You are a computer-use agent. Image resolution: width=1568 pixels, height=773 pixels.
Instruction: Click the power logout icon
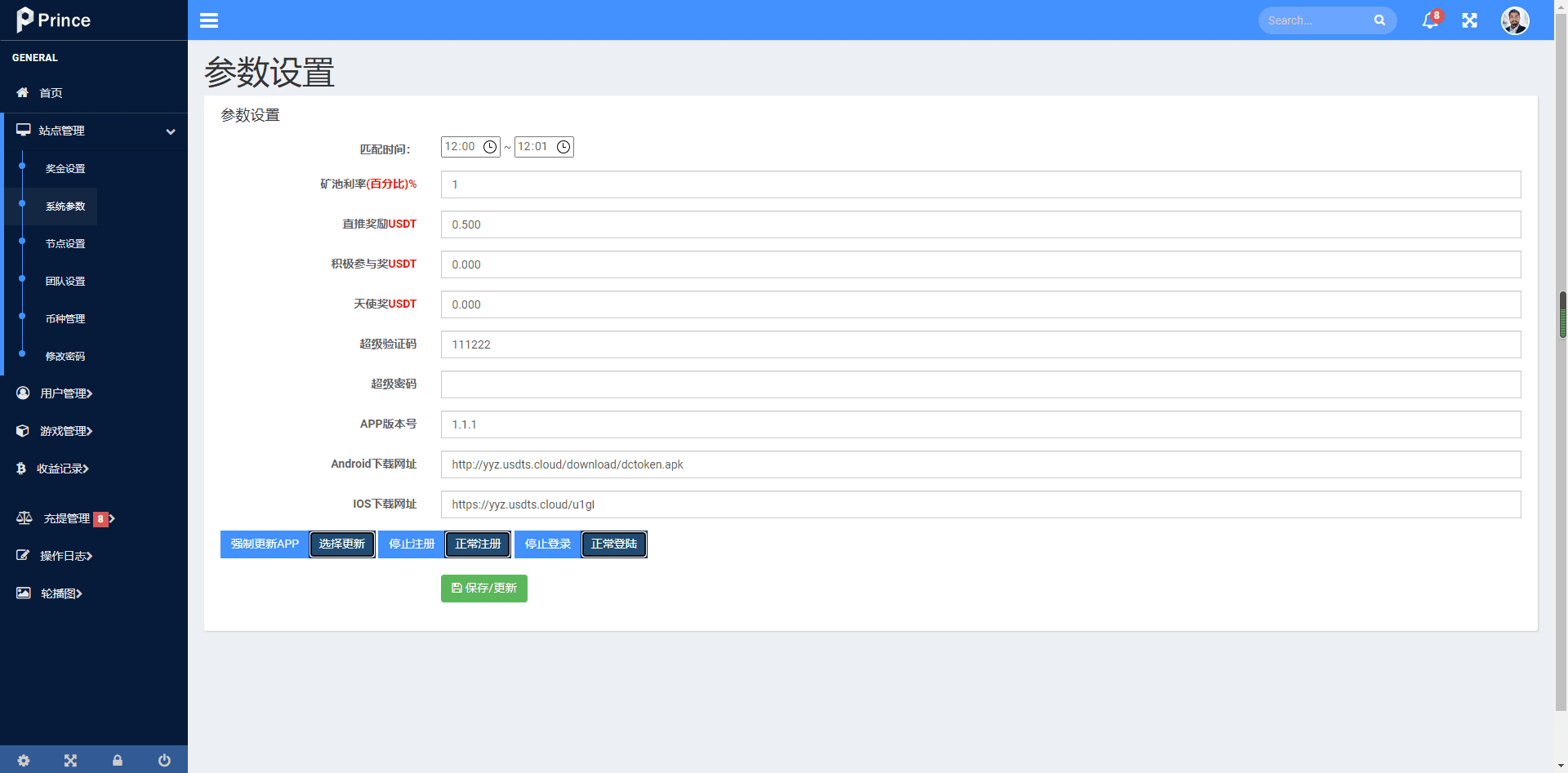(x=164, y=760)
